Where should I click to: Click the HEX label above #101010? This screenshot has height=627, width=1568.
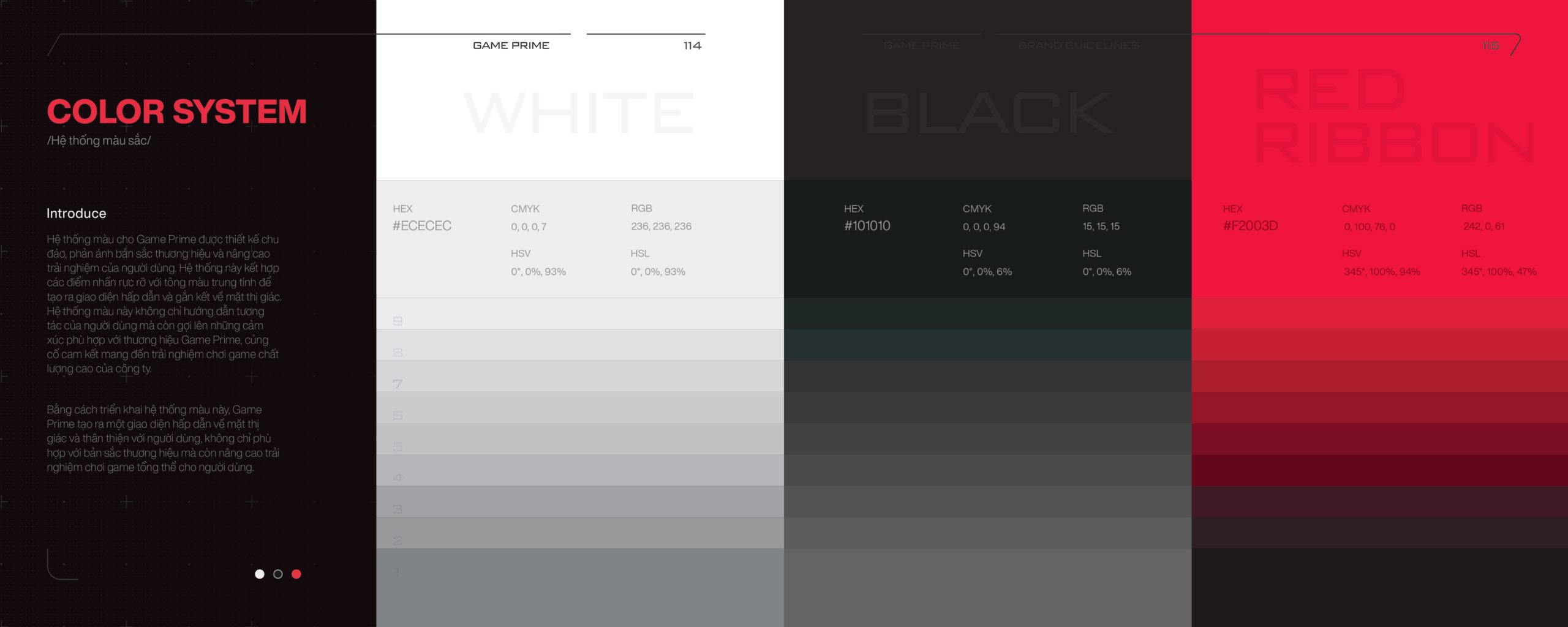click(853, 209)
